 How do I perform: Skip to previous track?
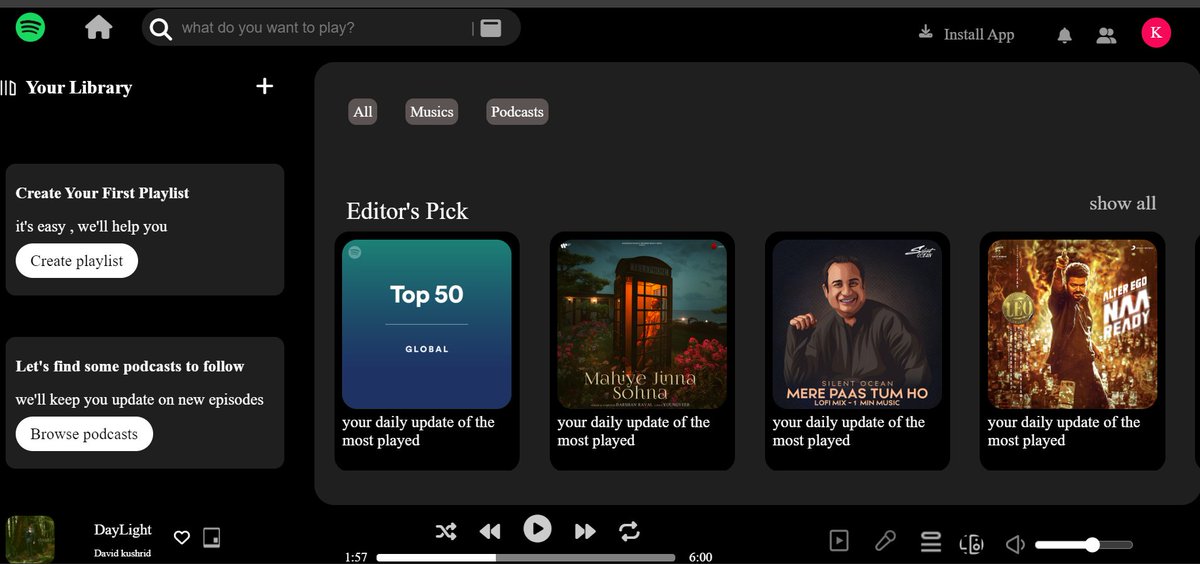(489, 531)
